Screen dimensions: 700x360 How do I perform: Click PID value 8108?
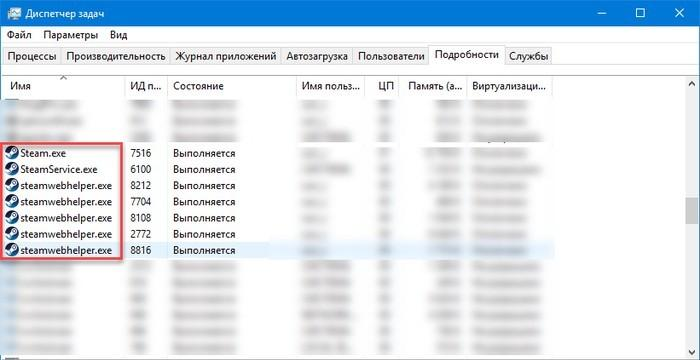(x=141, y=218)
